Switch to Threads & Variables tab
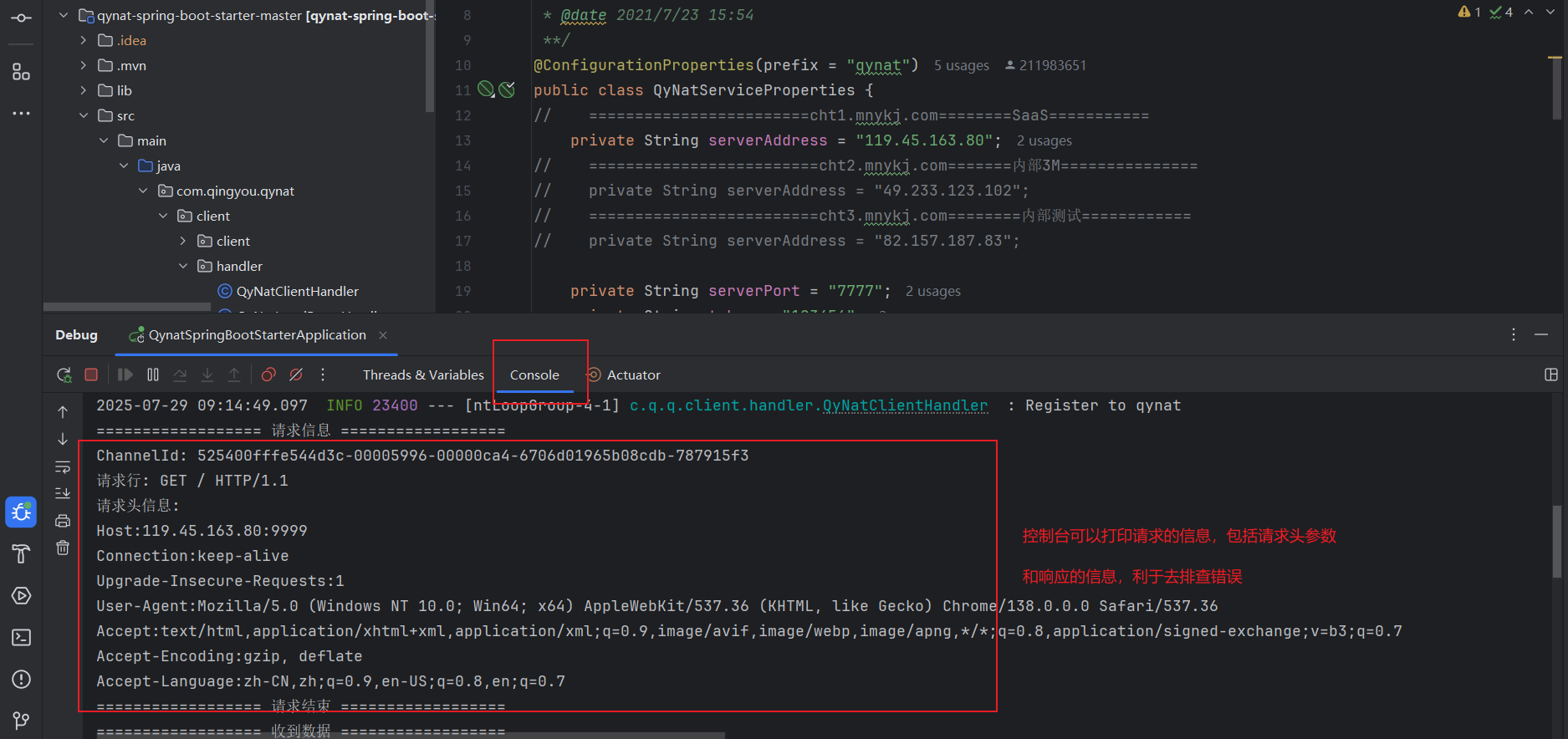 (x=423, y=375)
